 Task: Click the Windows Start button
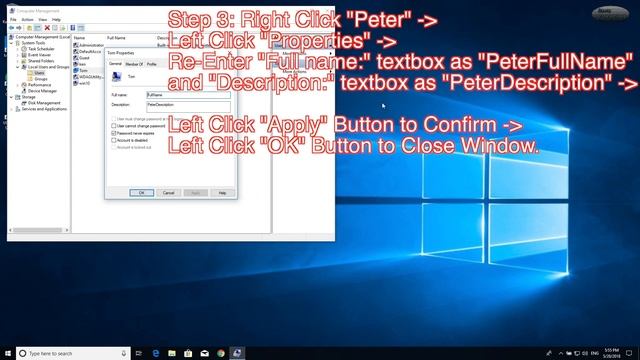8,353
